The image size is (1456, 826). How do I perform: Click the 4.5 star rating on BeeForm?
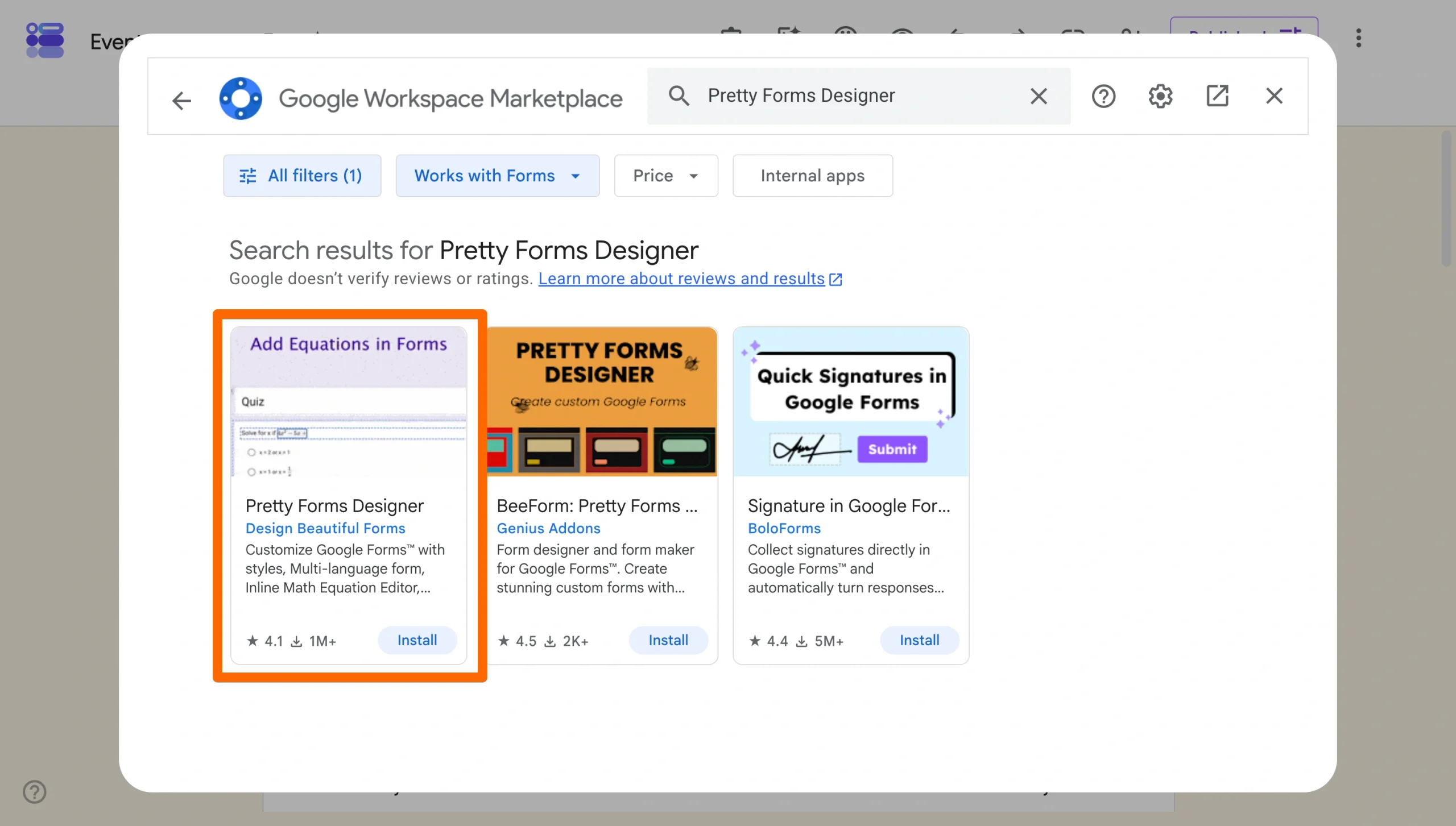click(516, 641)
